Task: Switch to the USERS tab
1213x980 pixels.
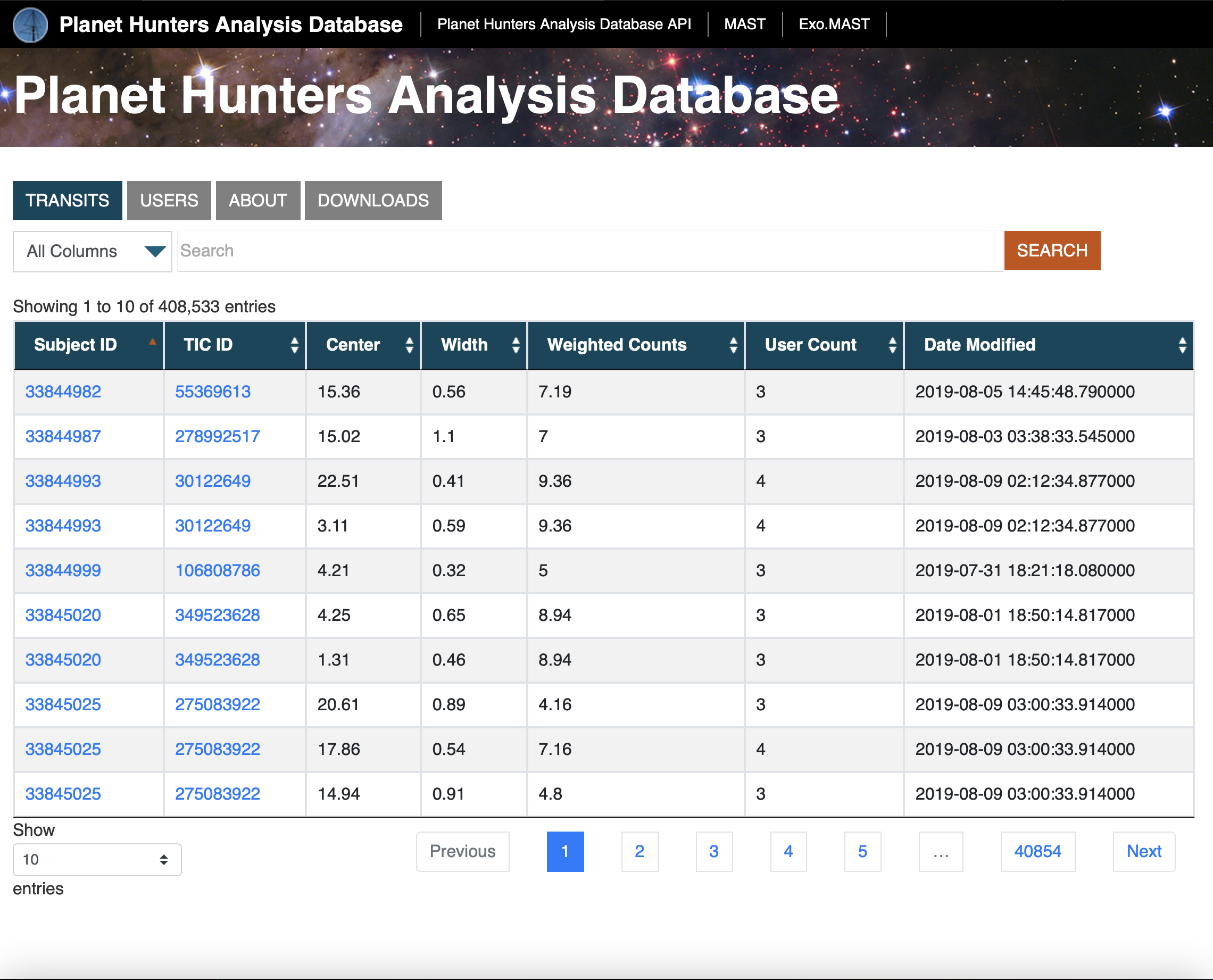Action: pyautogui.click(x=169, y=201)
